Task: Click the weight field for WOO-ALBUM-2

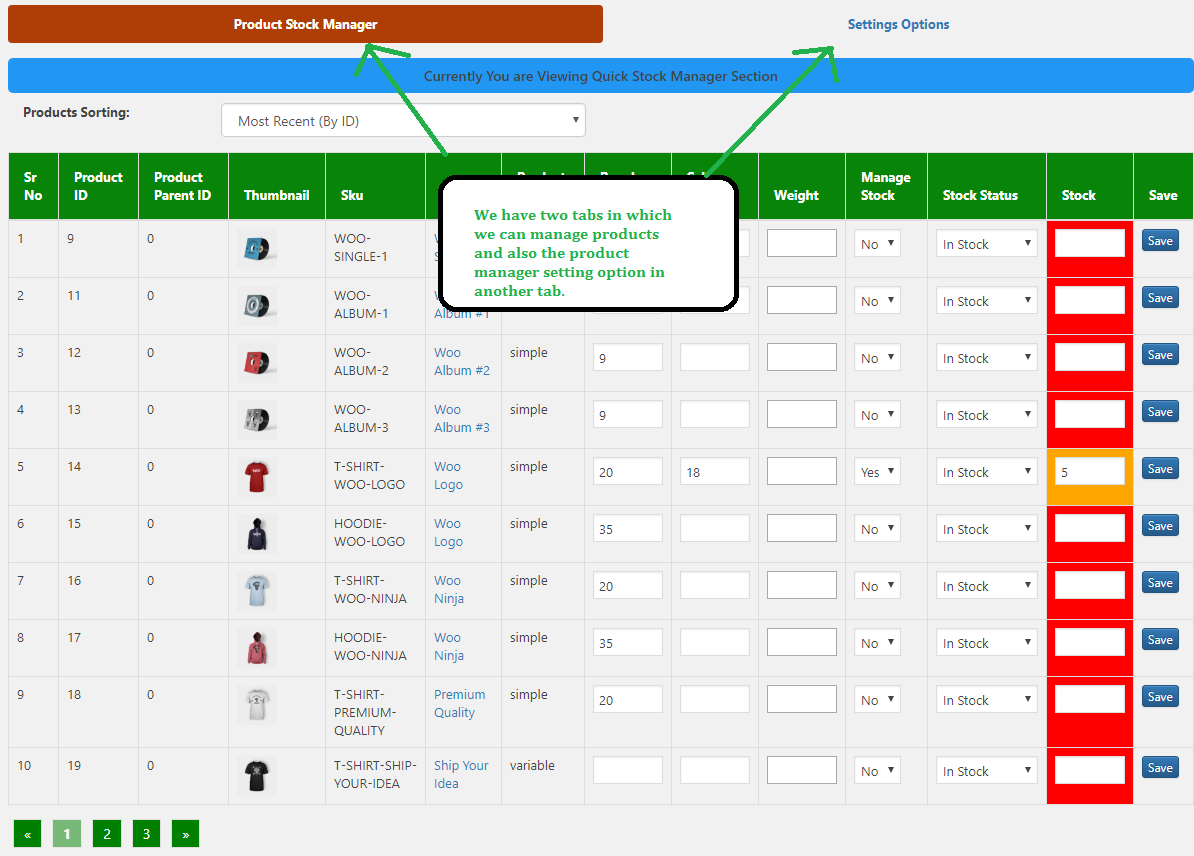Action: (801, 357)
